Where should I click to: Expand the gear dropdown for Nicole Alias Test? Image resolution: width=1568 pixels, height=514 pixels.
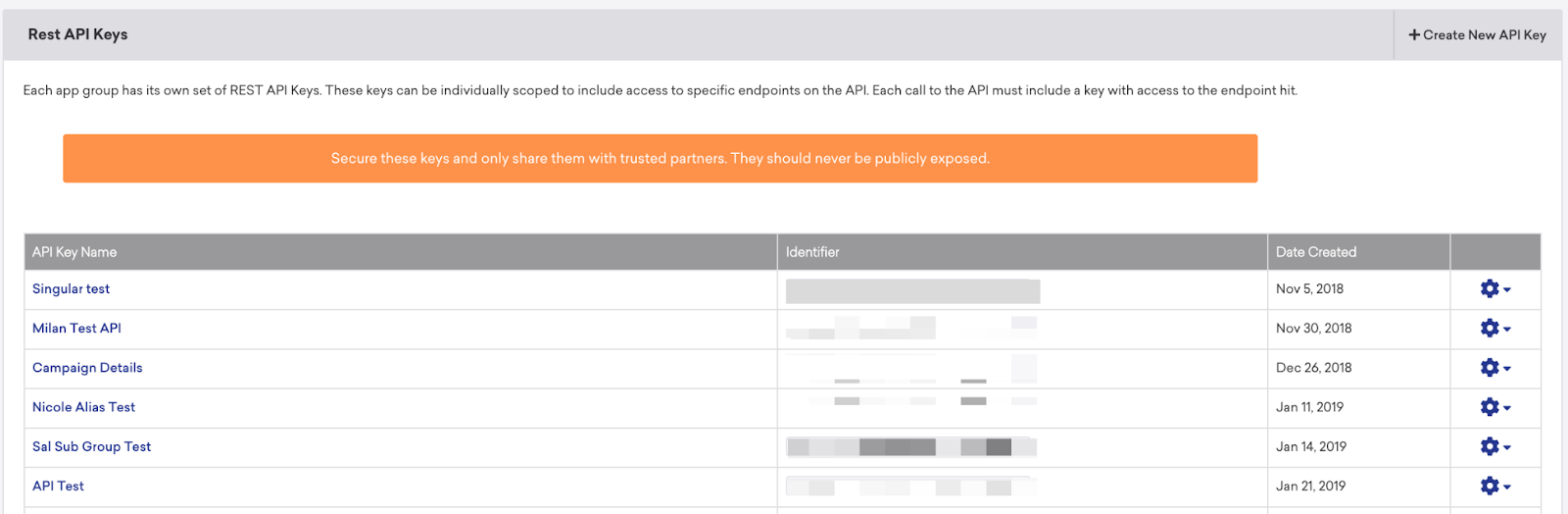click(x=1494, y=407)
